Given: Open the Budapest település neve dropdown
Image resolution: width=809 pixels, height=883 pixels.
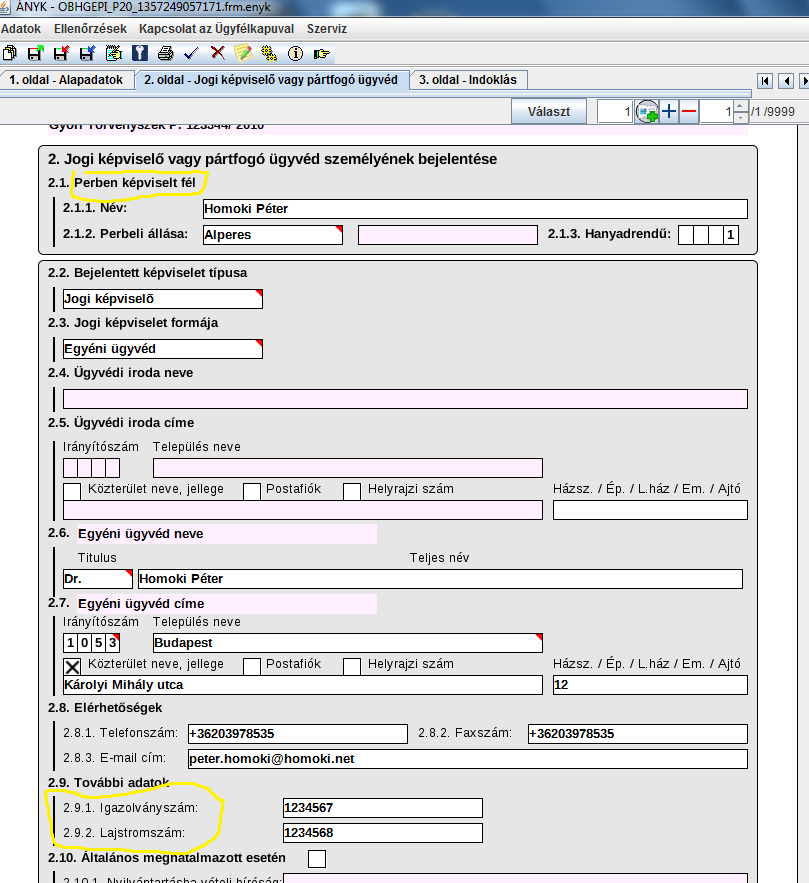Looking at the screenshot, I should pyautogui.click(x=348, y=643).
